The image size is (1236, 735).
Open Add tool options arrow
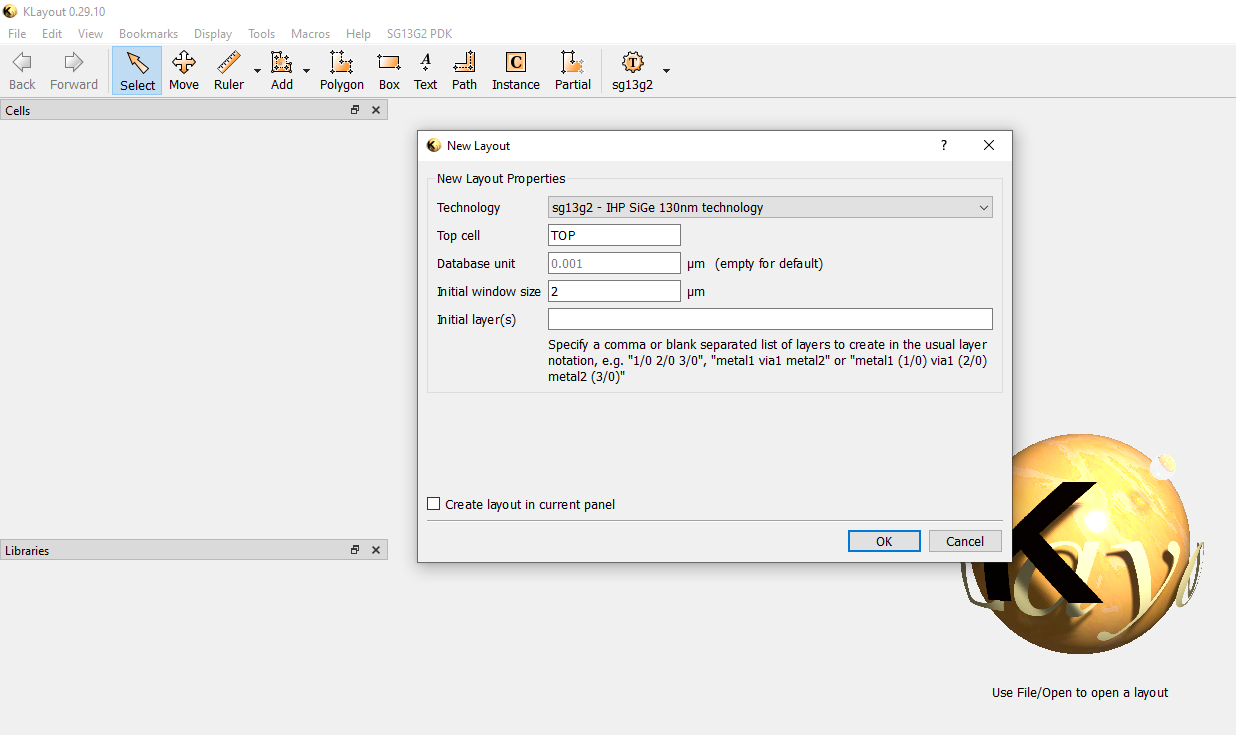pyautogui.click(x=306, y=71)
